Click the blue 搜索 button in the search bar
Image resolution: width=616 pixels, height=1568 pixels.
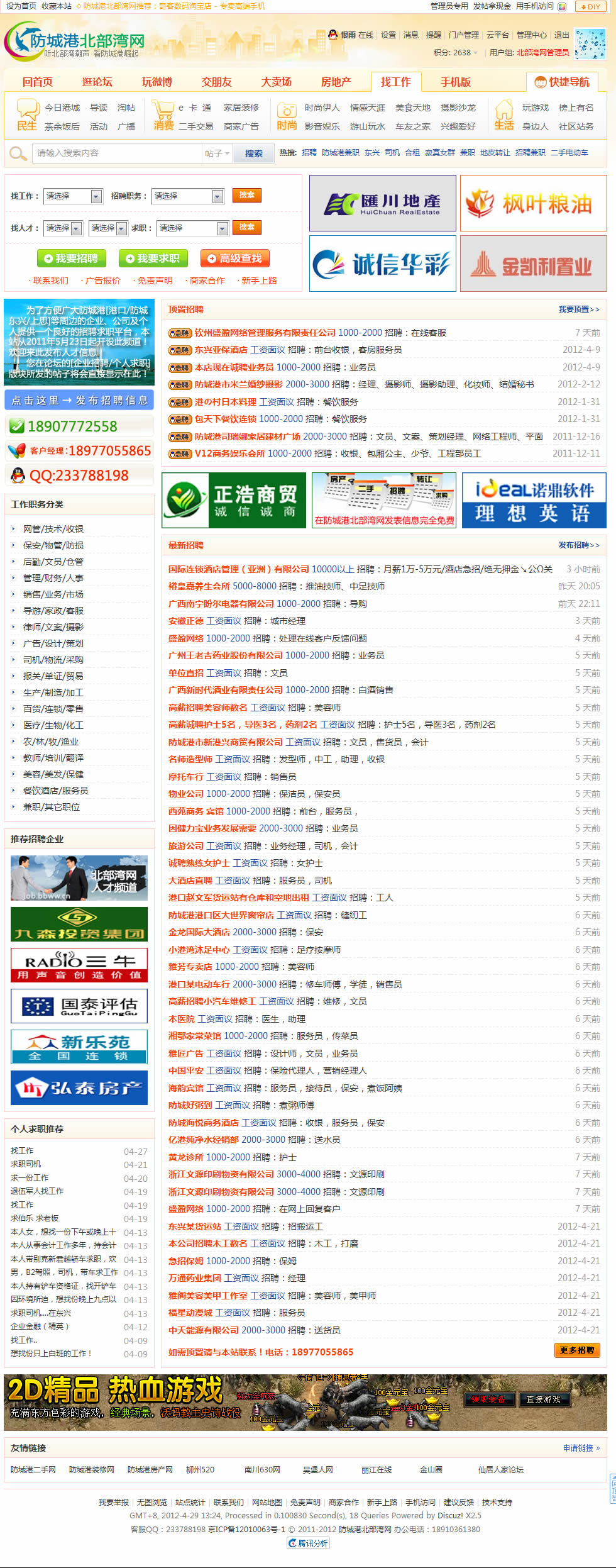[x=254, y=153]
